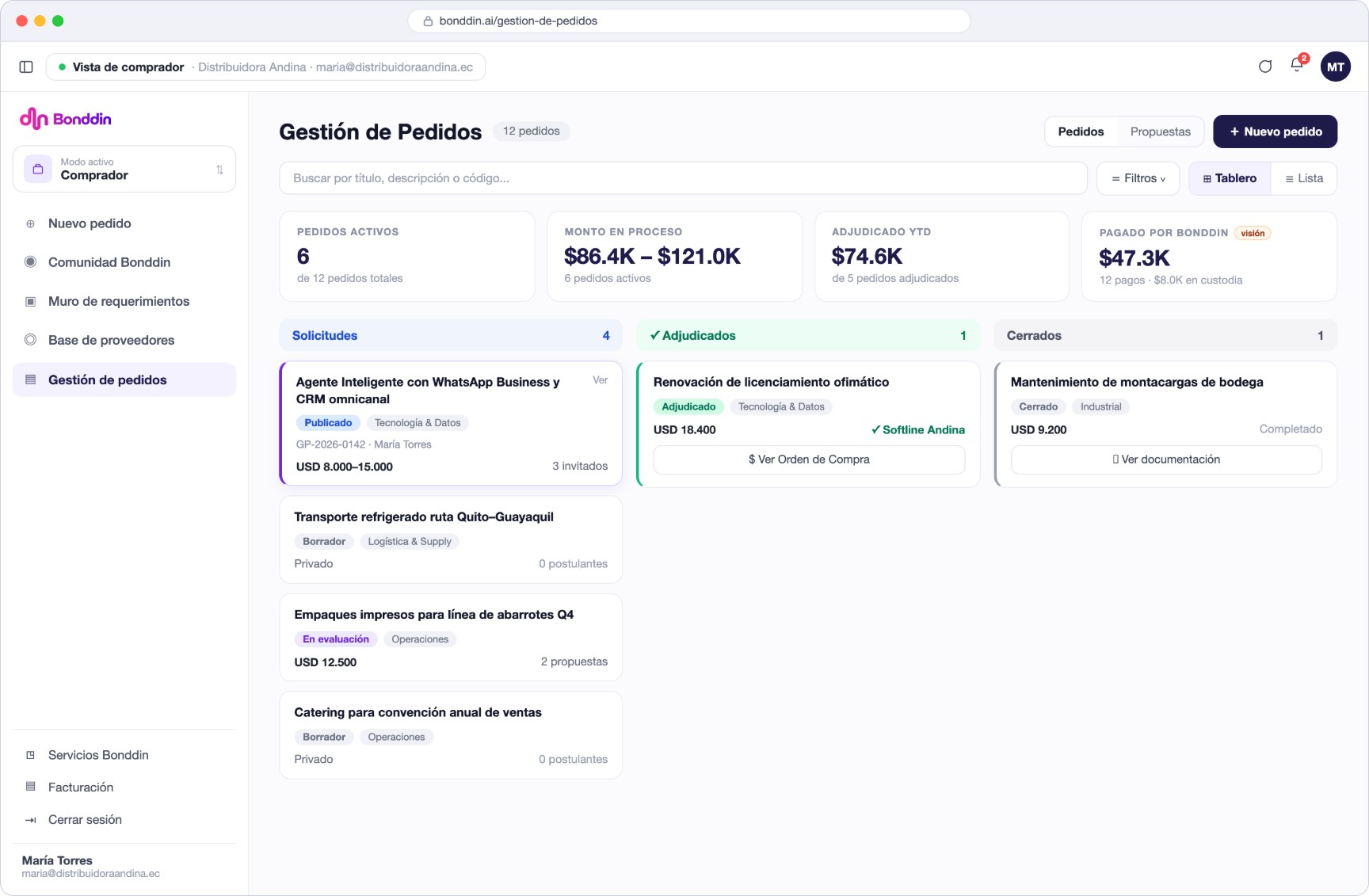This screenshot has height=896, width=1369.
Task: Open the Empaques impresos para línea card
Action: (451, 638)
